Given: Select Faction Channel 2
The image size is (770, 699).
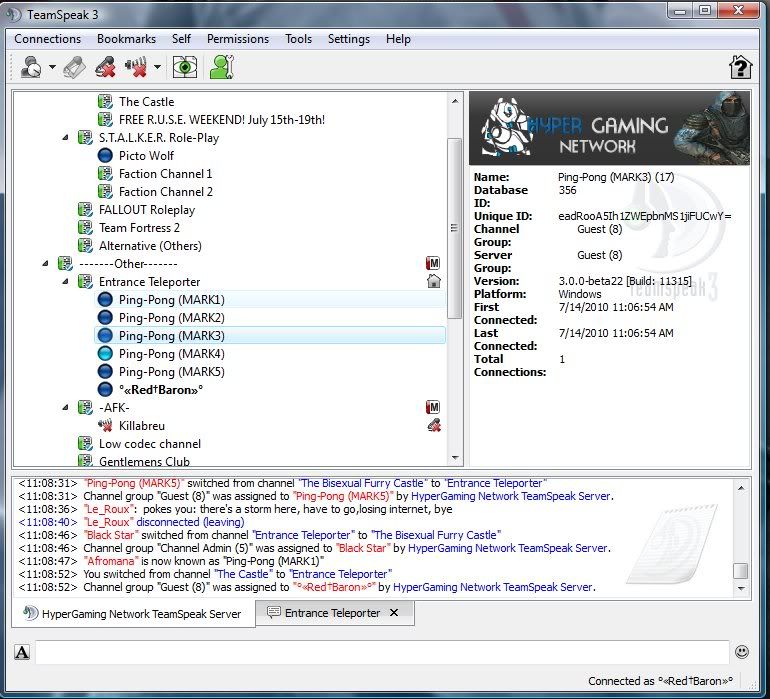Looking at the screenshot, I should (x=165, y=192).
